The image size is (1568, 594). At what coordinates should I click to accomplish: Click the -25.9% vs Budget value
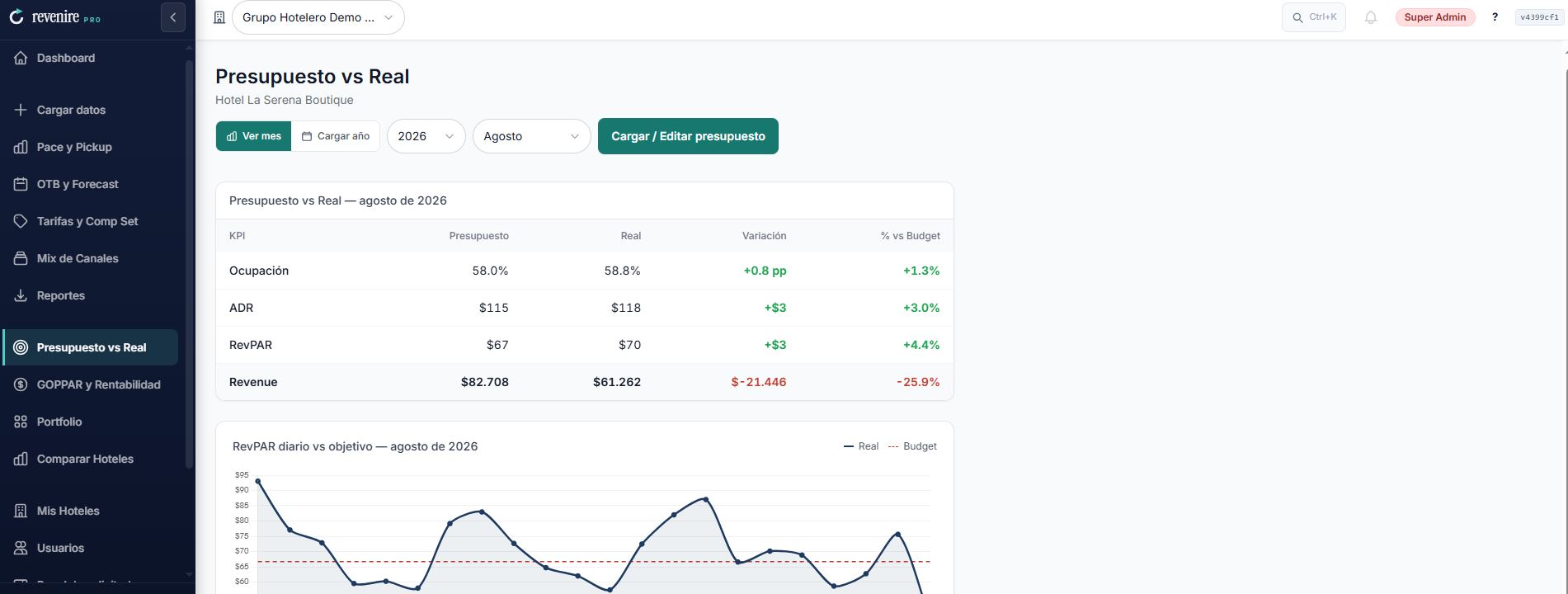[918, 382]
